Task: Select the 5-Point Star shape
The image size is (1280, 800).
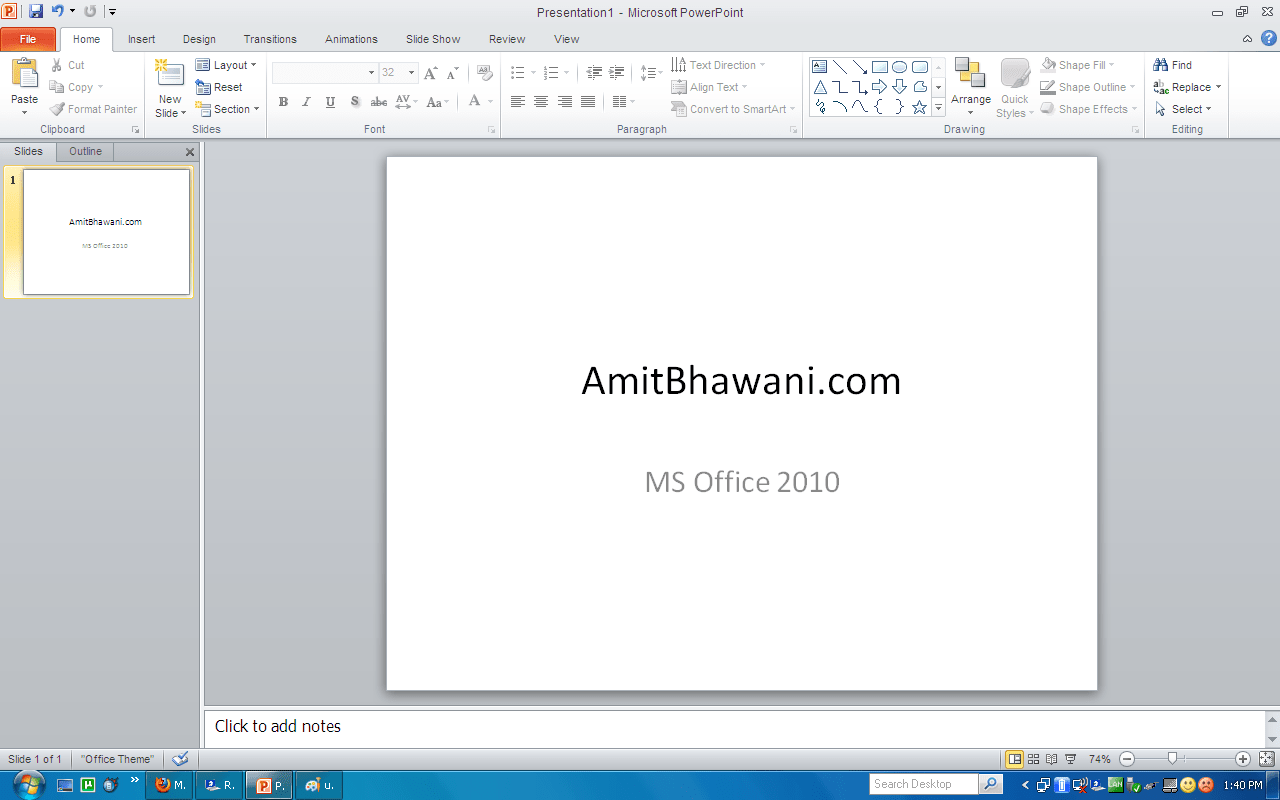Action: click(920, 107)
